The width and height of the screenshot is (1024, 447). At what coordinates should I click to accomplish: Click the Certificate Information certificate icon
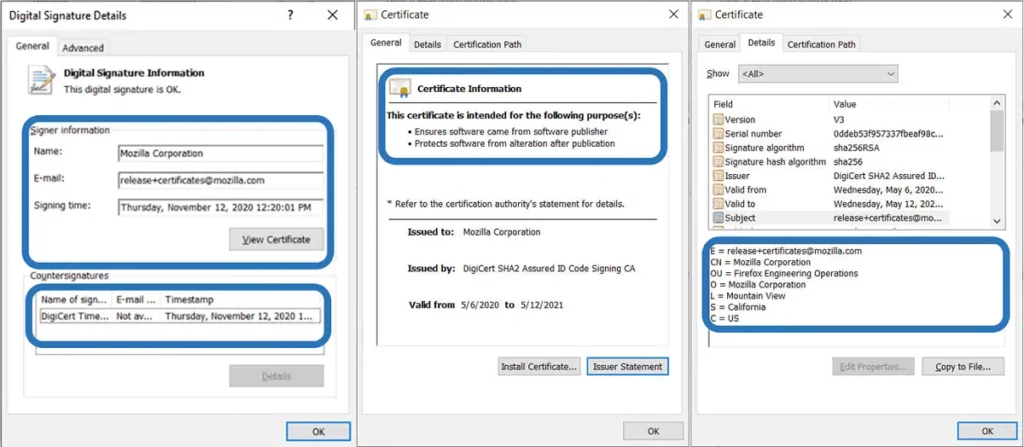400,88
